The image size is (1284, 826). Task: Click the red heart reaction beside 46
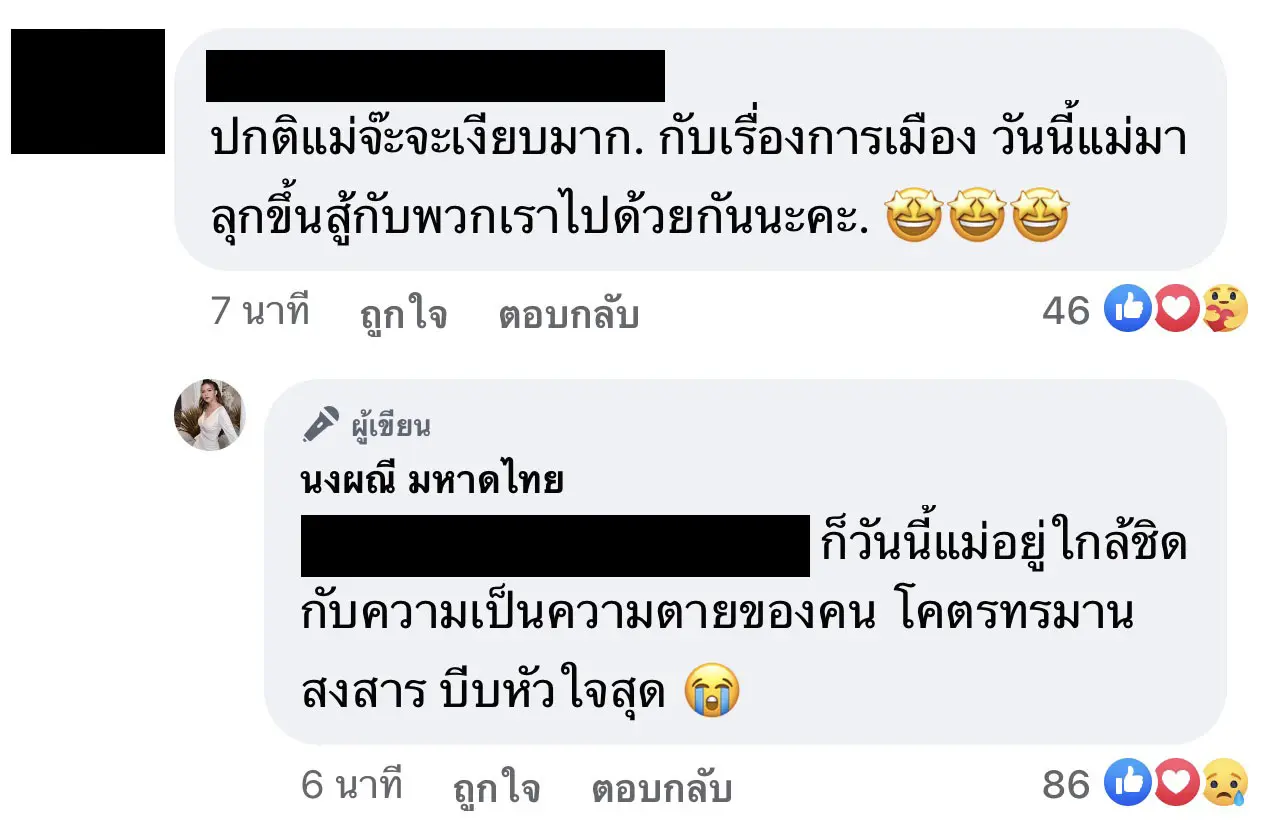tap(1176, 309)
